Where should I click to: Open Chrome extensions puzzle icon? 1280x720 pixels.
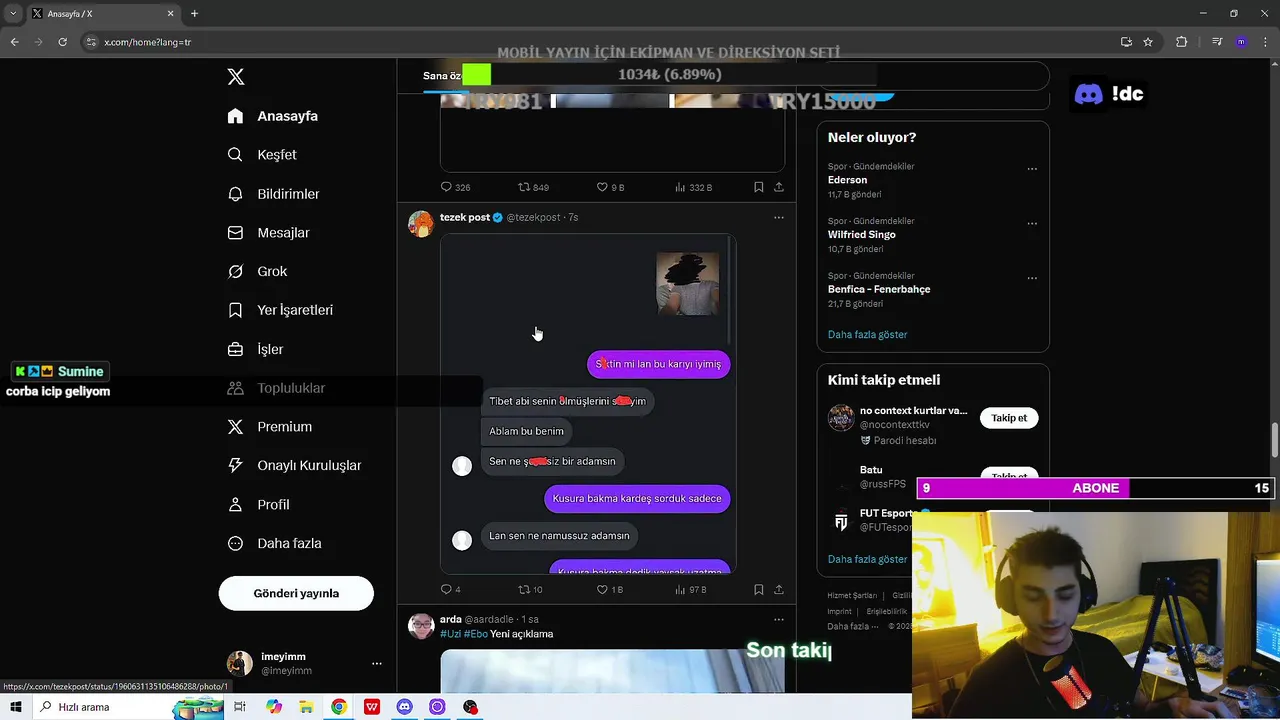(x=1182, y=42)
